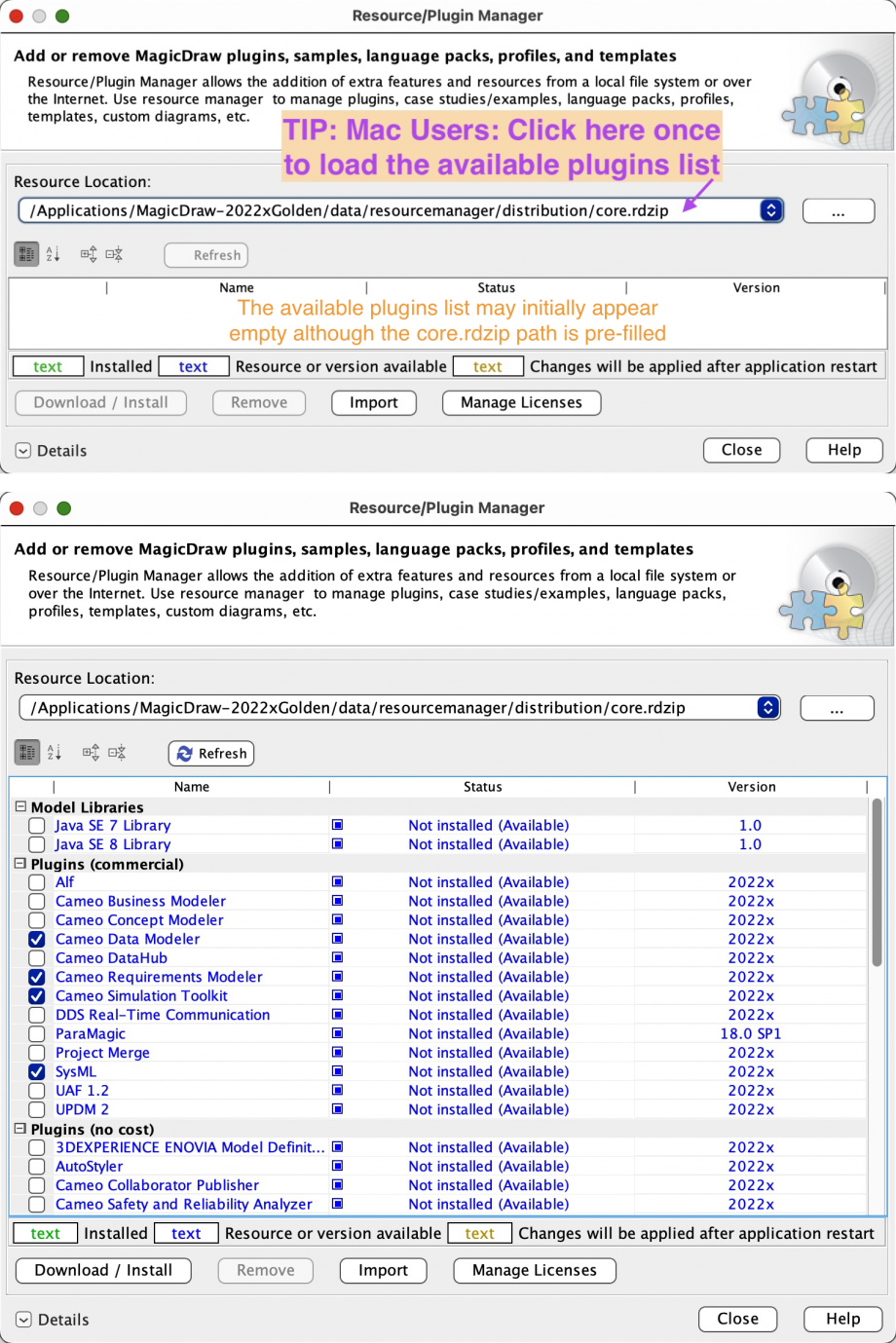
Task: Sort plugin list with the A-Z icon
Action: (x=55, y=752)
